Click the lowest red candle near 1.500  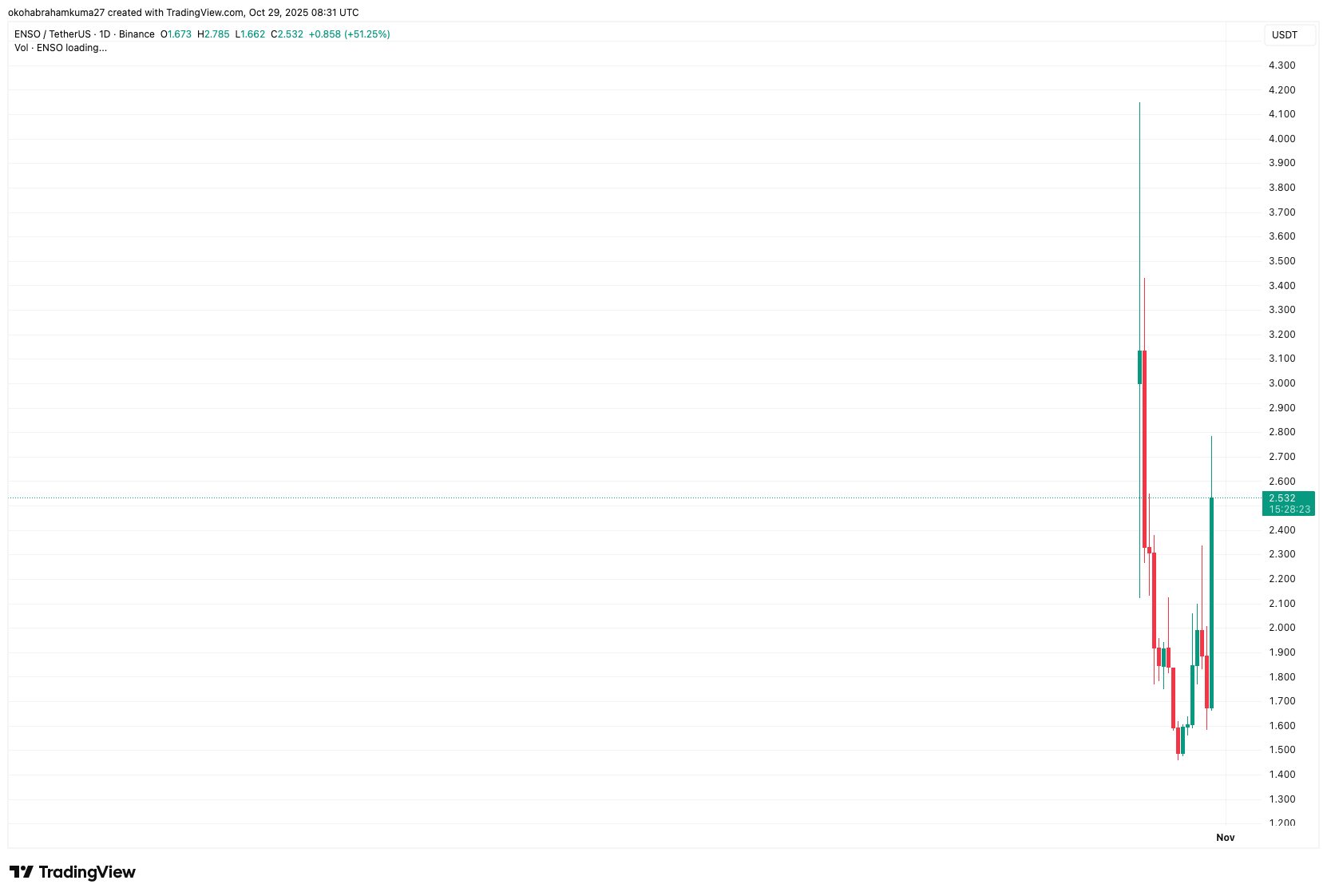click(1178, 740)
